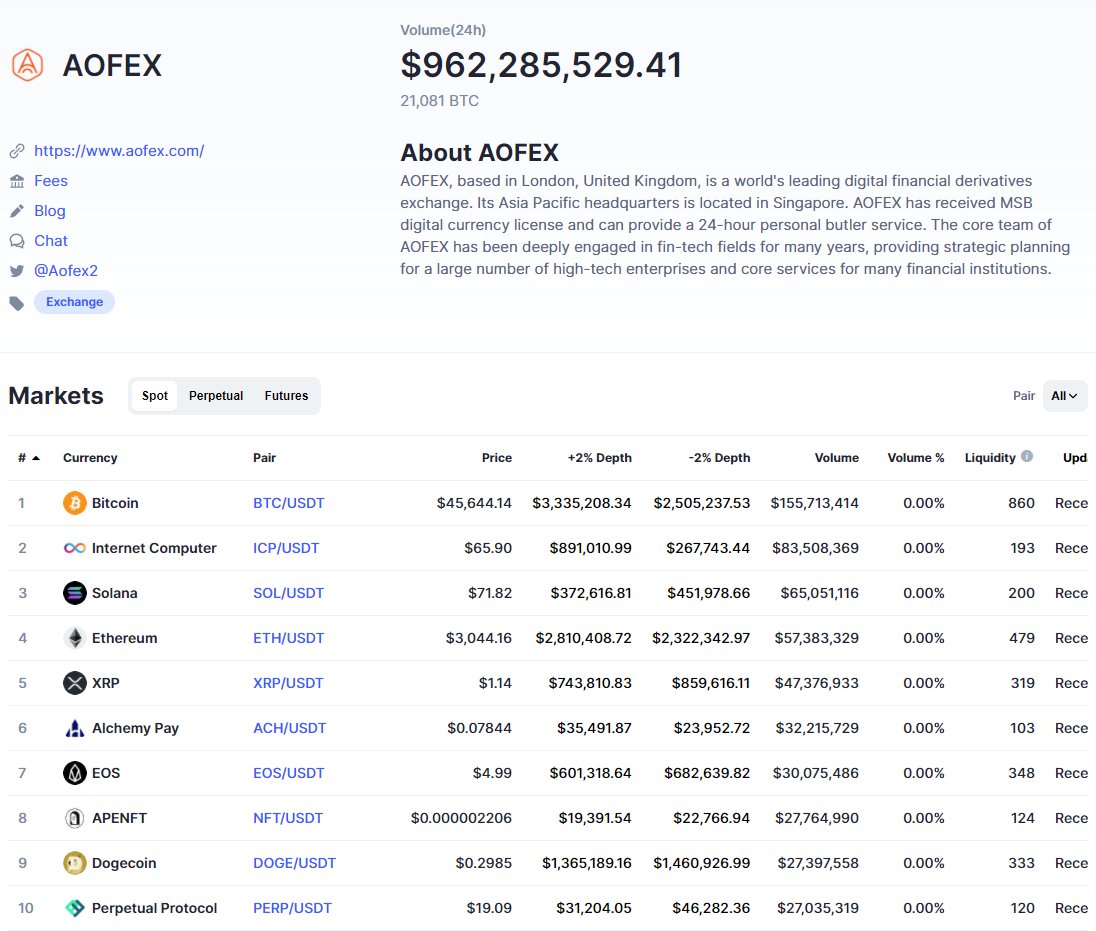Image resolution: width=1096 pixels, height=931 pixels.
Task: Click the Bitcoin coin icon
Action: point(75,503)
